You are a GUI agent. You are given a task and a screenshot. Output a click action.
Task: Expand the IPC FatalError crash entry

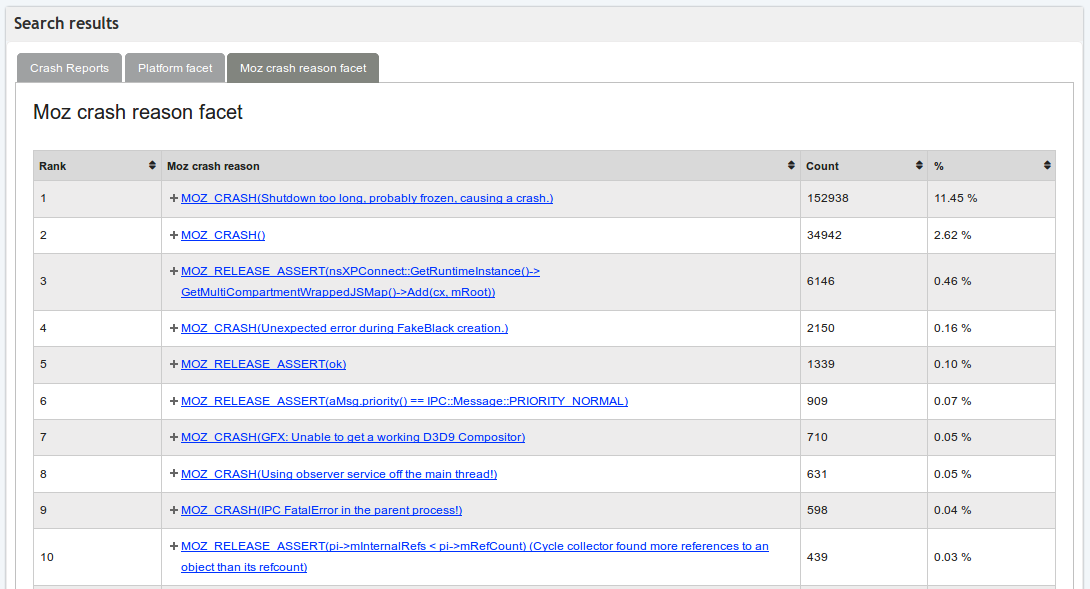coord(173,510)
